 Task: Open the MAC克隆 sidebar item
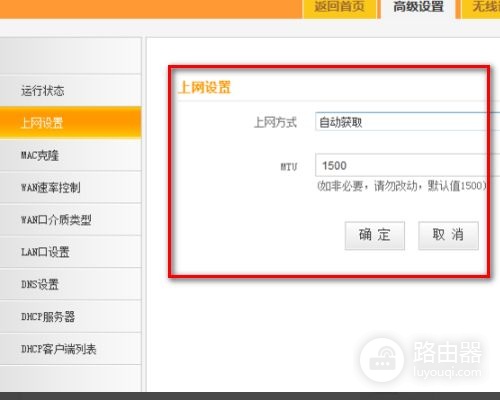coord(70,155)
